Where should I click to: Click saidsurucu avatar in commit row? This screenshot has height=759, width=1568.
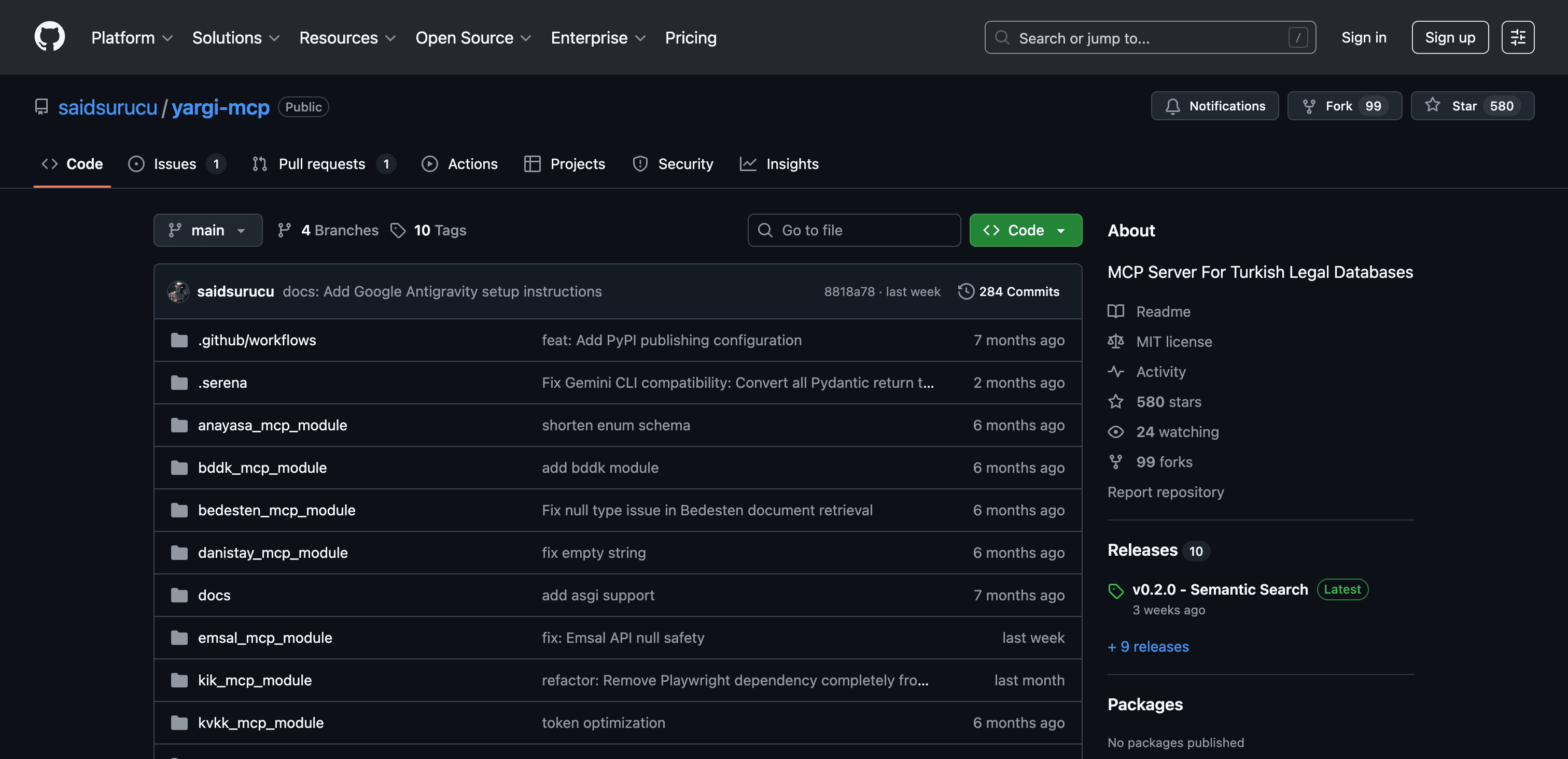pyautogui.click(x=178, y=291)
